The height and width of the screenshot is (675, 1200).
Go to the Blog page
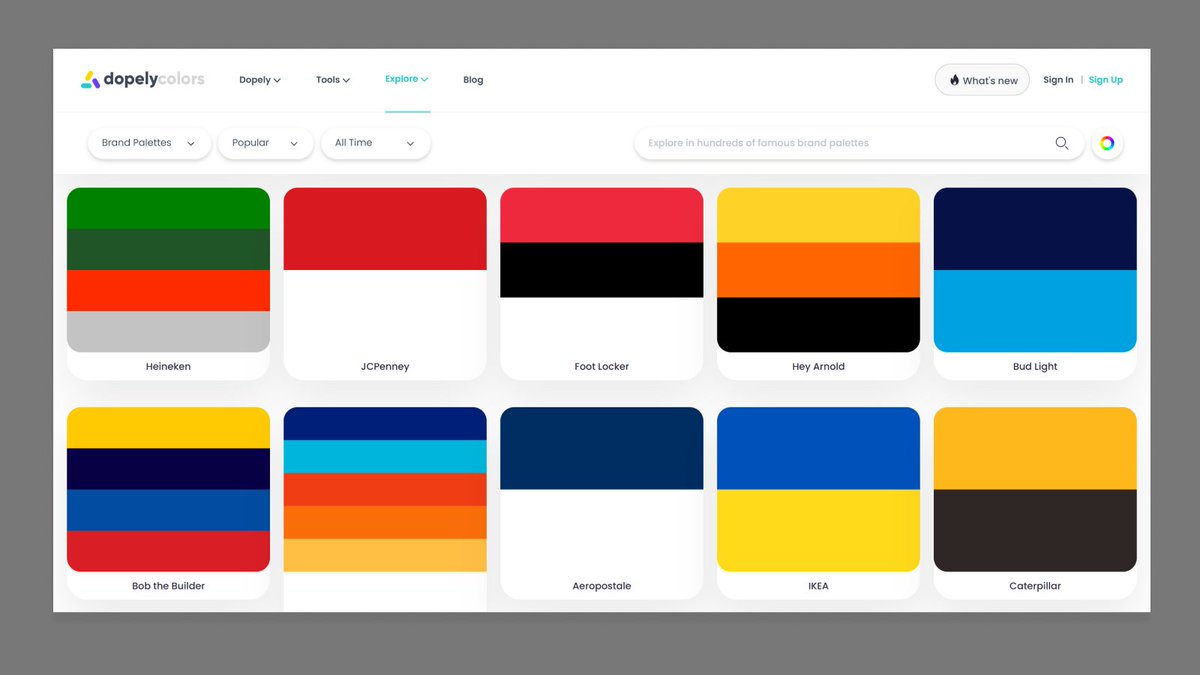click(x=473, y=80)
